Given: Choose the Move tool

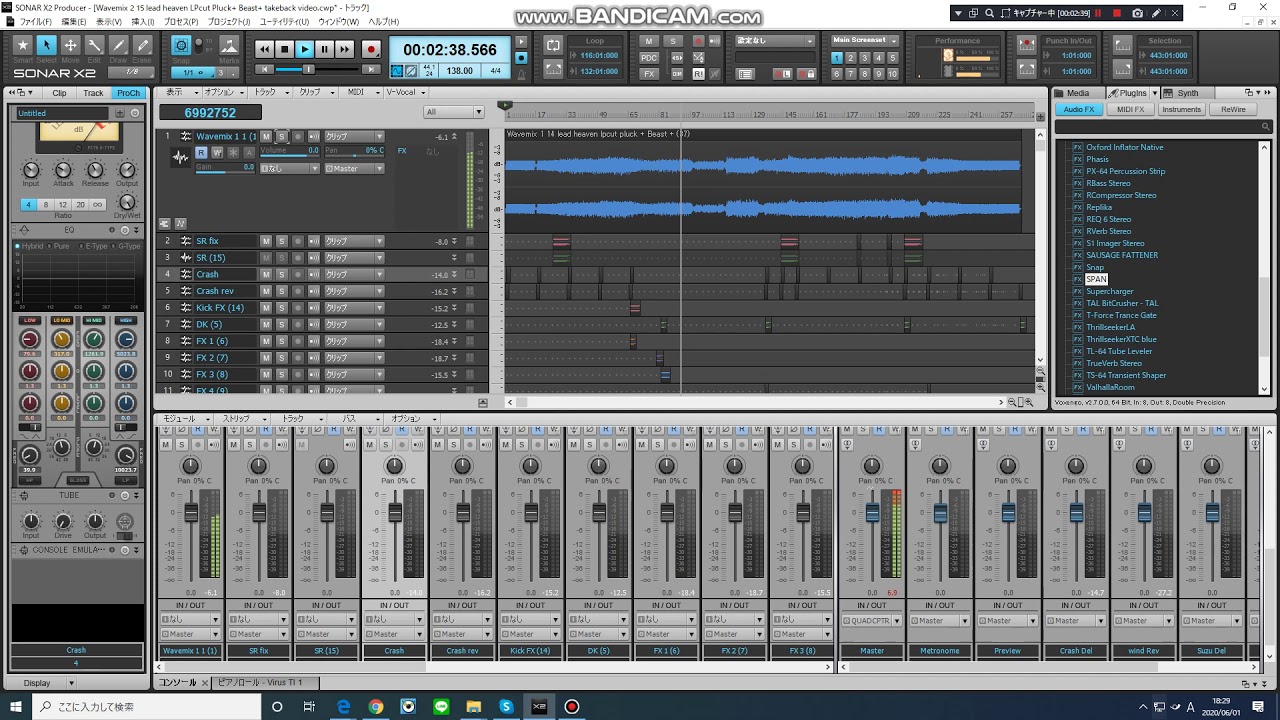Looking at the screenshot, I should tap(71, 46).
